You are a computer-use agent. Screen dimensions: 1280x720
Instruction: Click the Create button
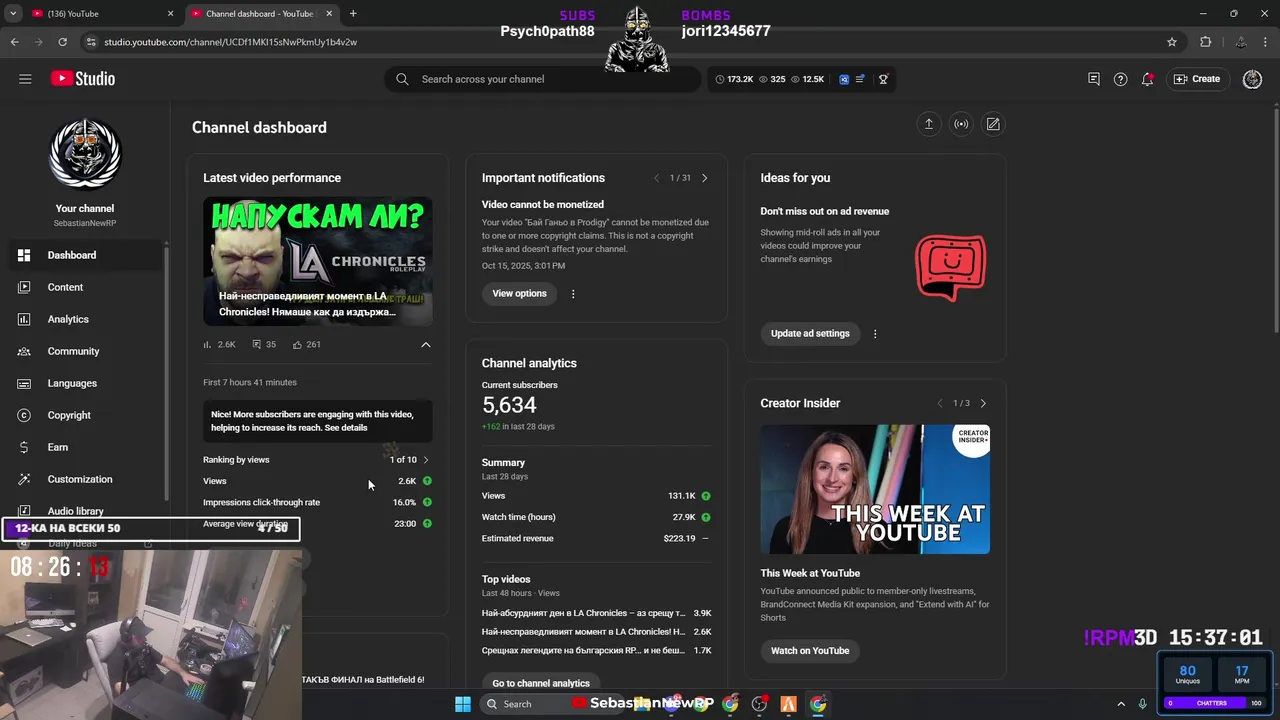[1197, 79]
